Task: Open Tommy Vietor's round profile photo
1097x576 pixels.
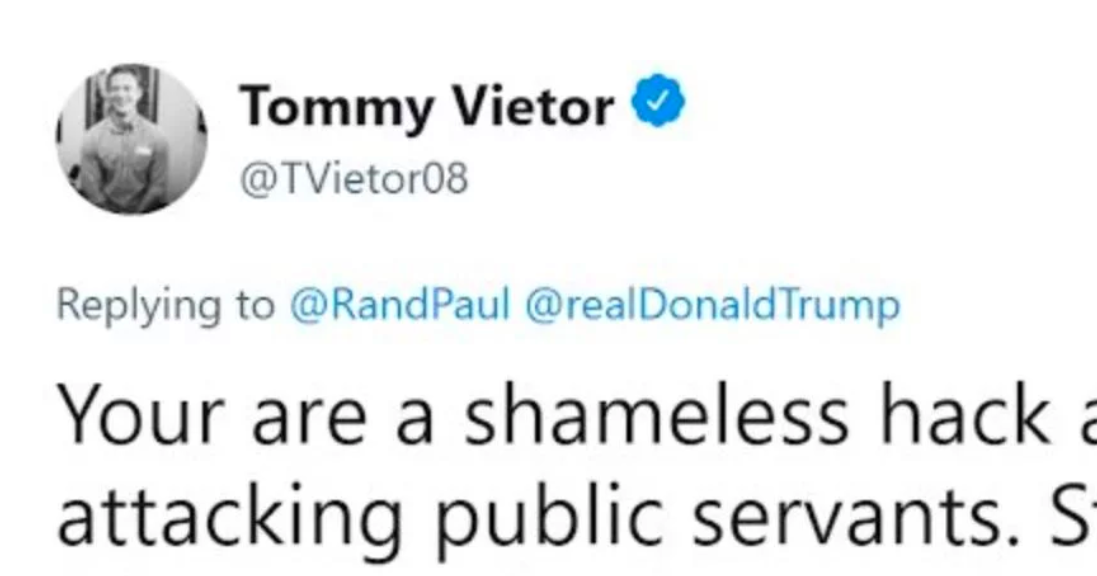Action: click(x=132, y=139)
